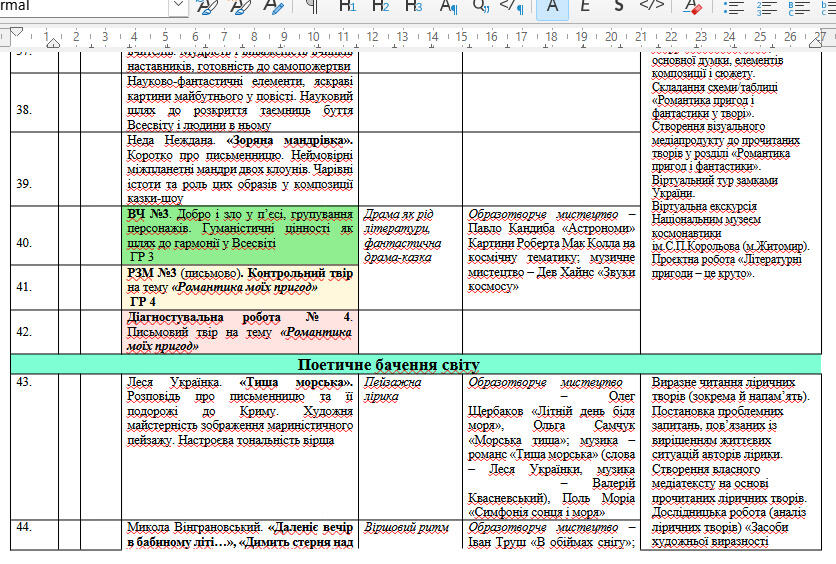Apply the Heading 2 paragraph style
Viewport: 836px width, 564px height.
coord(380,6)
